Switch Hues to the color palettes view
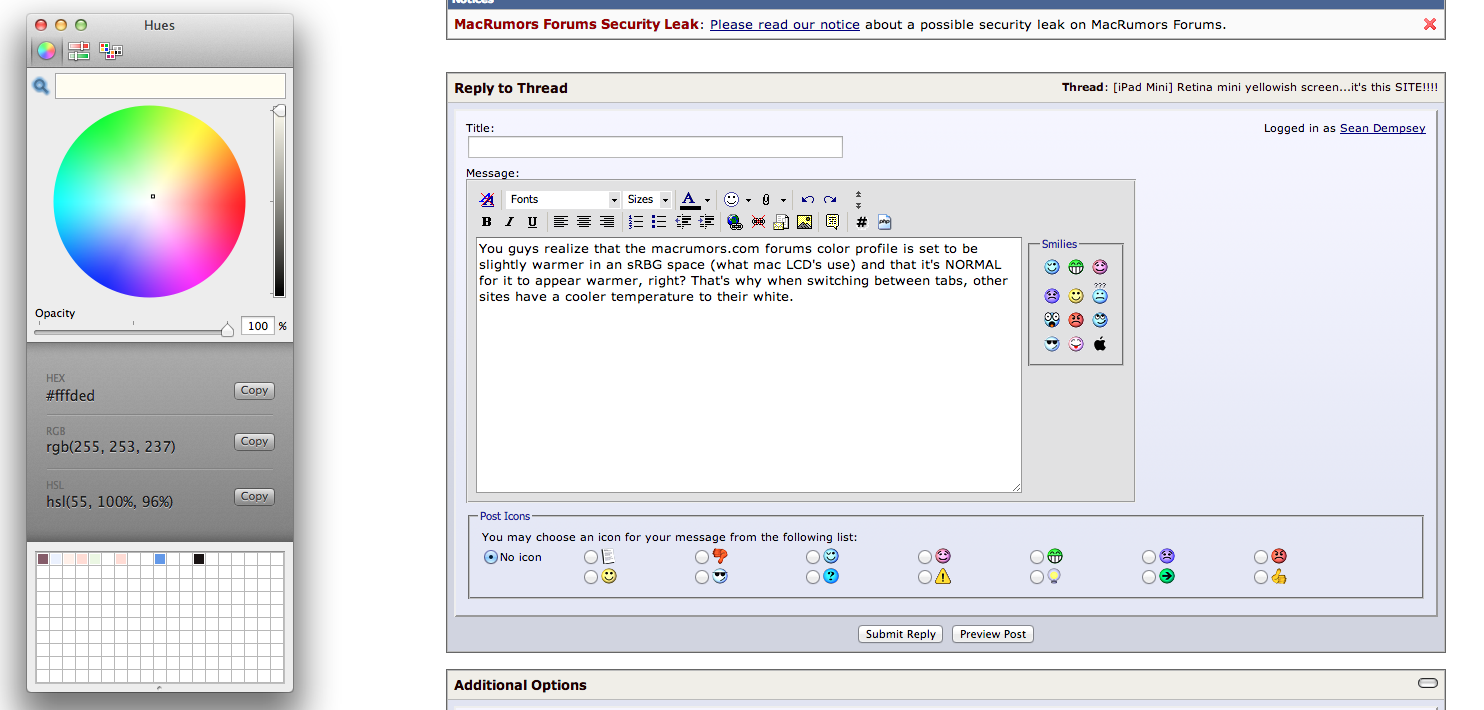The image size is (1484, 710). click(111, 51)
